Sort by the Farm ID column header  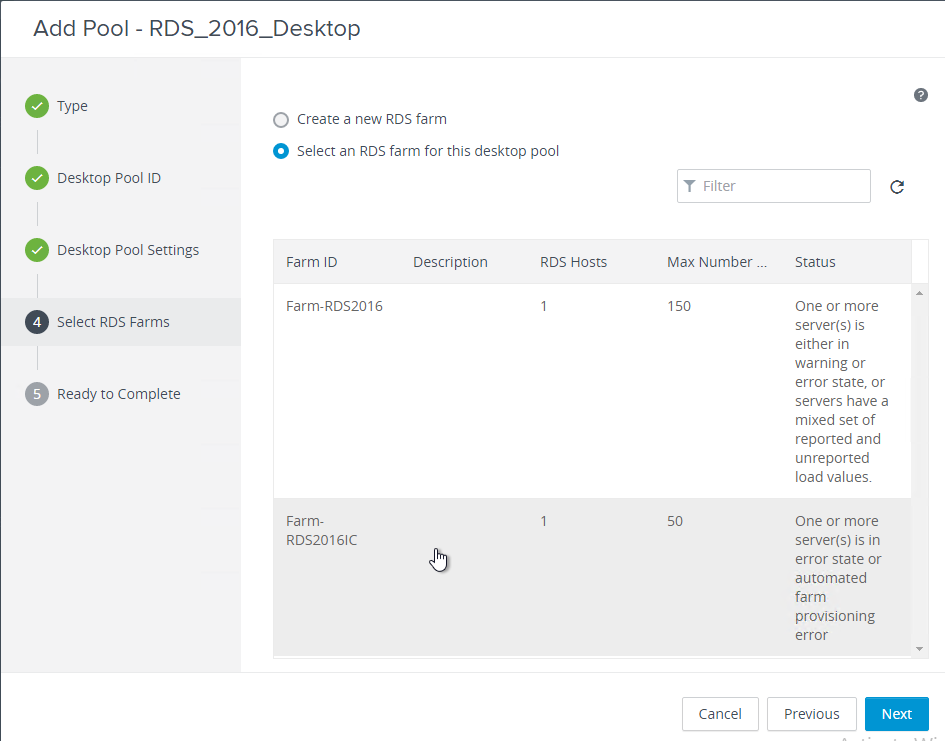click(x=312, y=262)
